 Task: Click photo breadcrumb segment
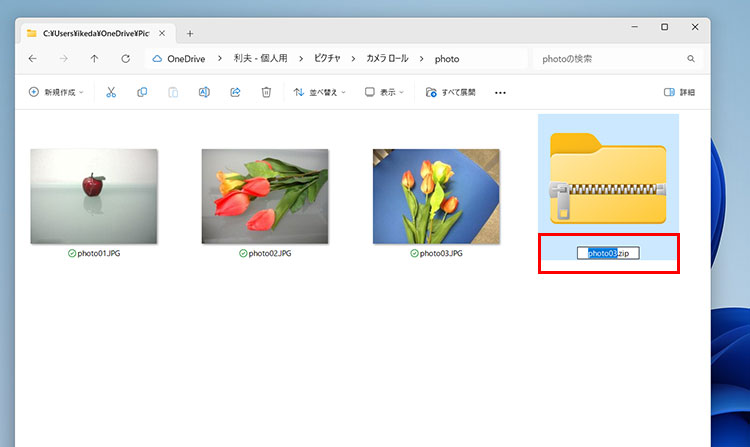click(447, 59)
